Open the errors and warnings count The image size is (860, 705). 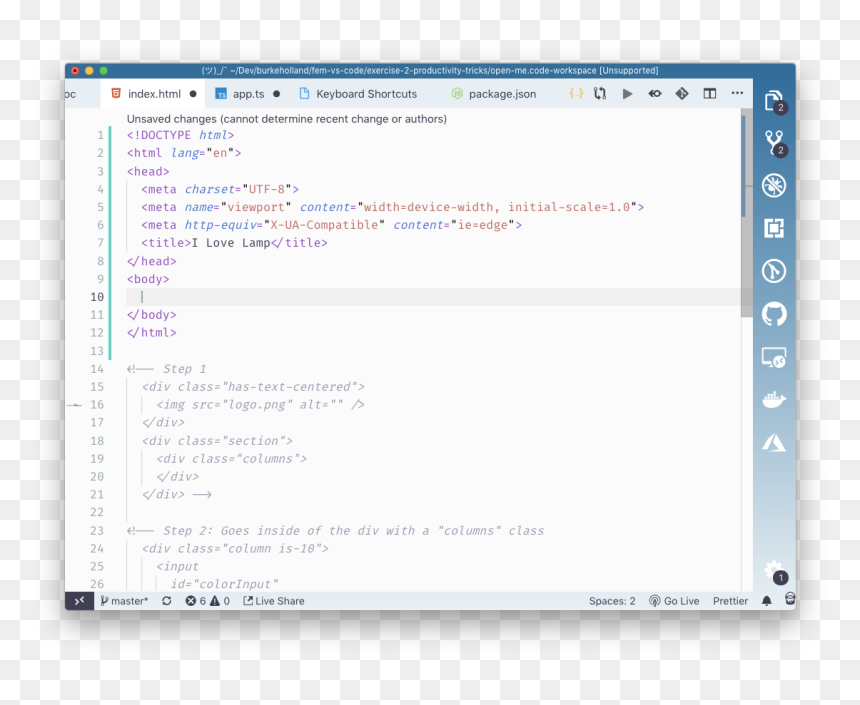click(x=207, y=601)
